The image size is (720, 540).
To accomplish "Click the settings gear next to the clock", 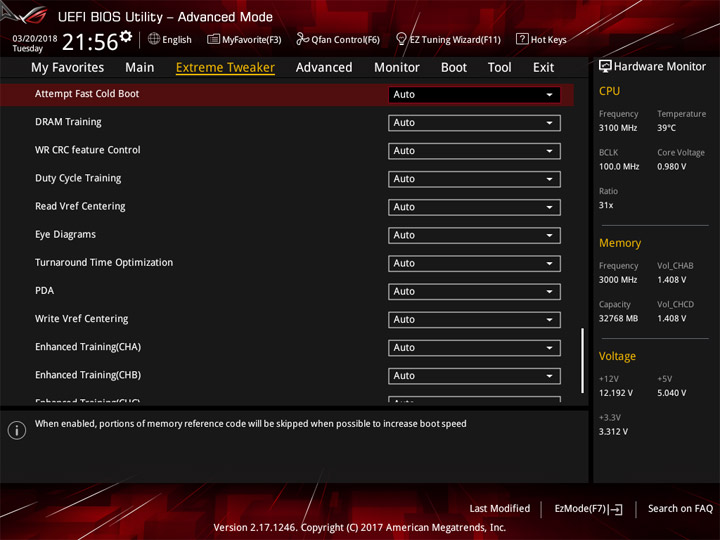I will click(x=126, y=36).
